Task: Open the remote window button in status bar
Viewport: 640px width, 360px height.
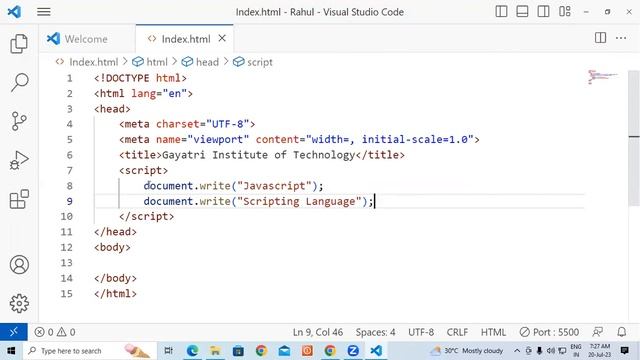Action: tap(13, 332)
